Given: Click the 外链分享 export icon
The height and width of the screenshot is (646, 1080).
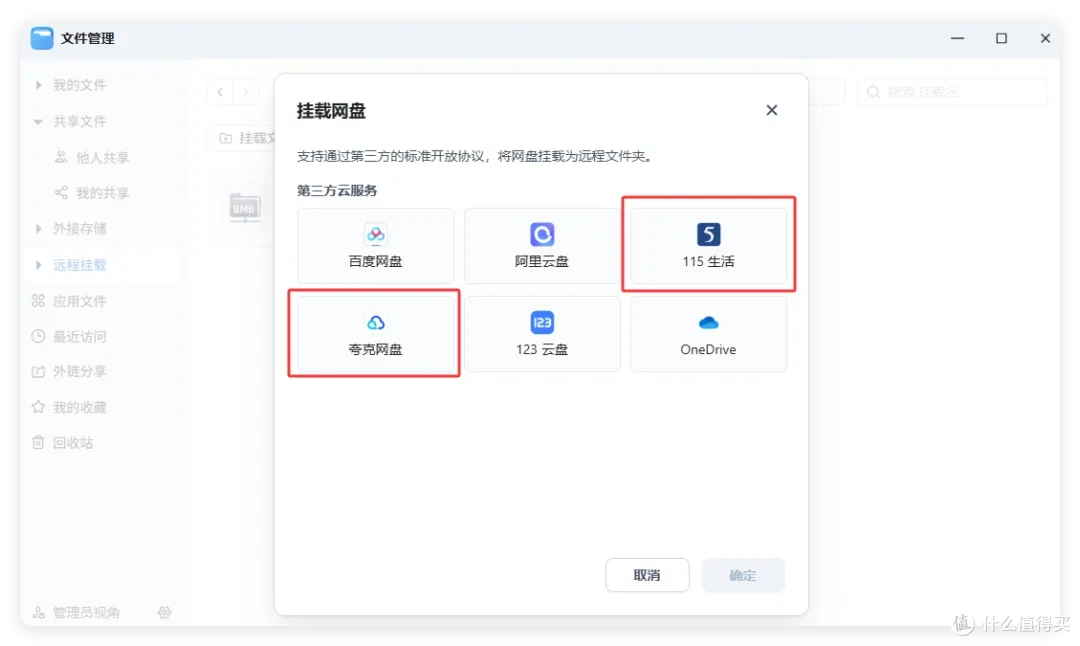Looking at the screenshot, I should 39,371.
